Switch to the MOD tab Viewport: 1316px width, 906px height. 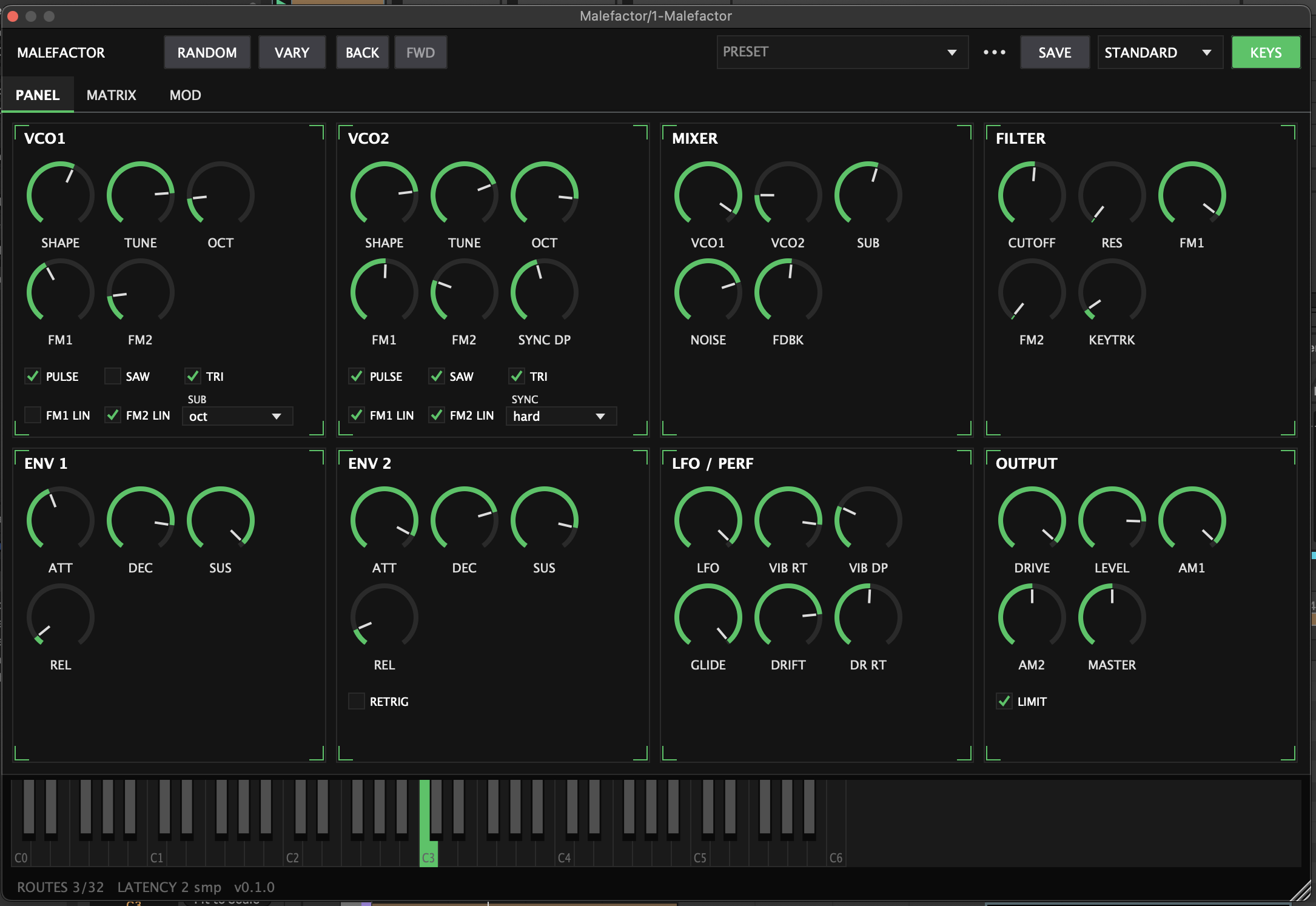click(186, 95)
